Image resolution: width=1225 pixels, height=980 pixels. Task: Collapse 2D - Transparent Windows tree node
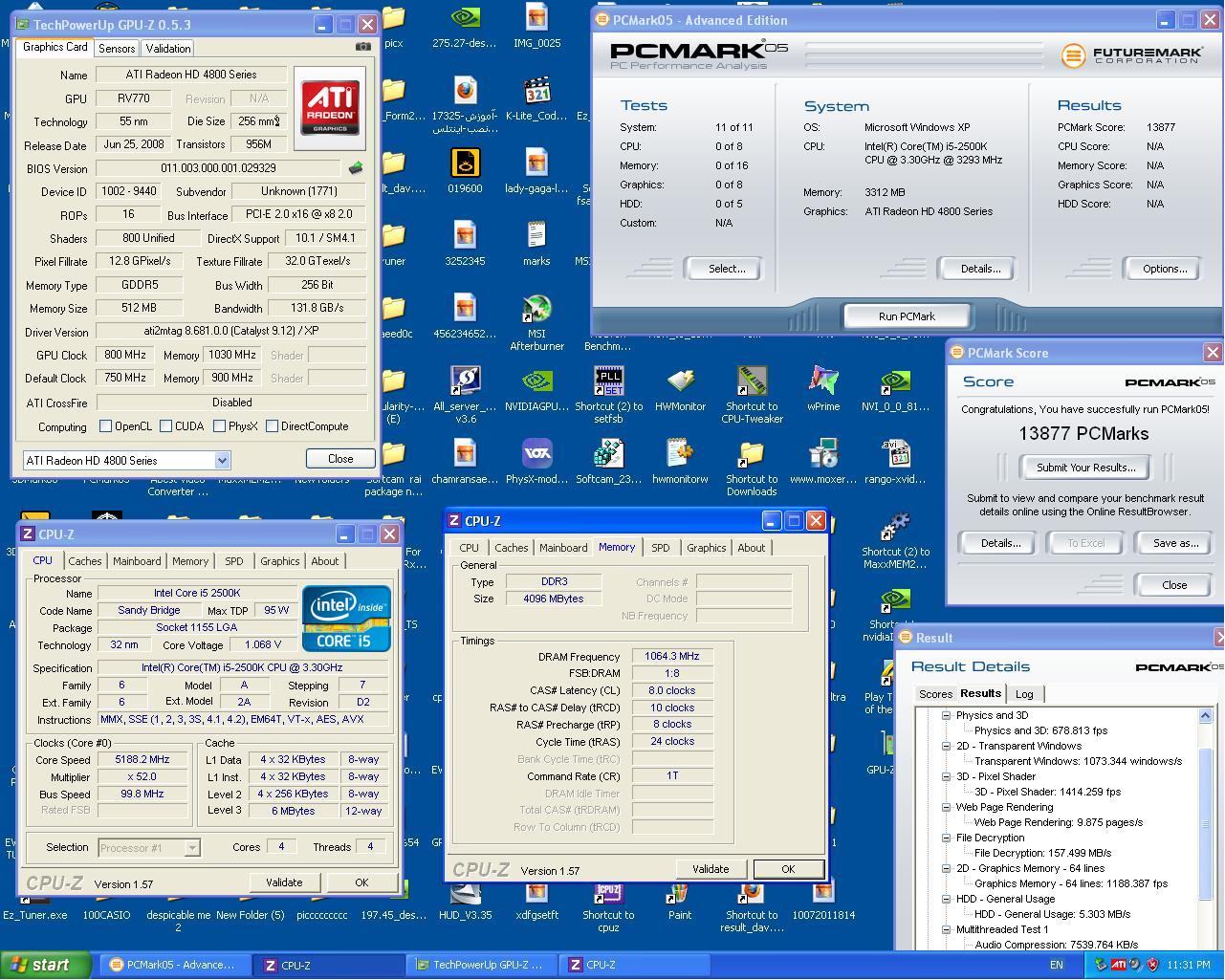pyautogui.click(x=946, y=746)
